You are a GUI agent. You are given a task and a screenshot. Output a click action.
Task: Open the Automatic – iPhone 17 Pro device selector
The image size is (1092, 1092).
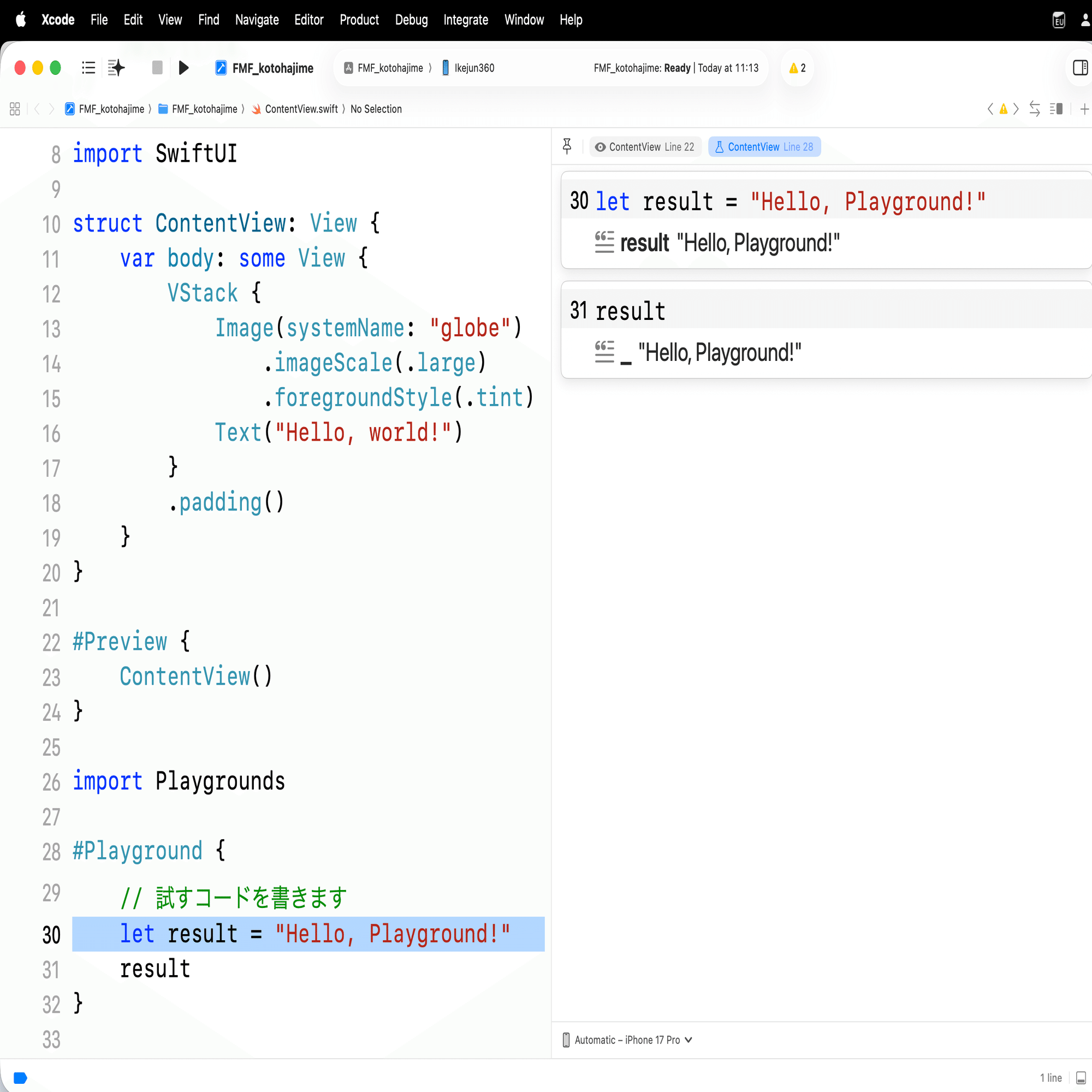[x=627, y=1040]
